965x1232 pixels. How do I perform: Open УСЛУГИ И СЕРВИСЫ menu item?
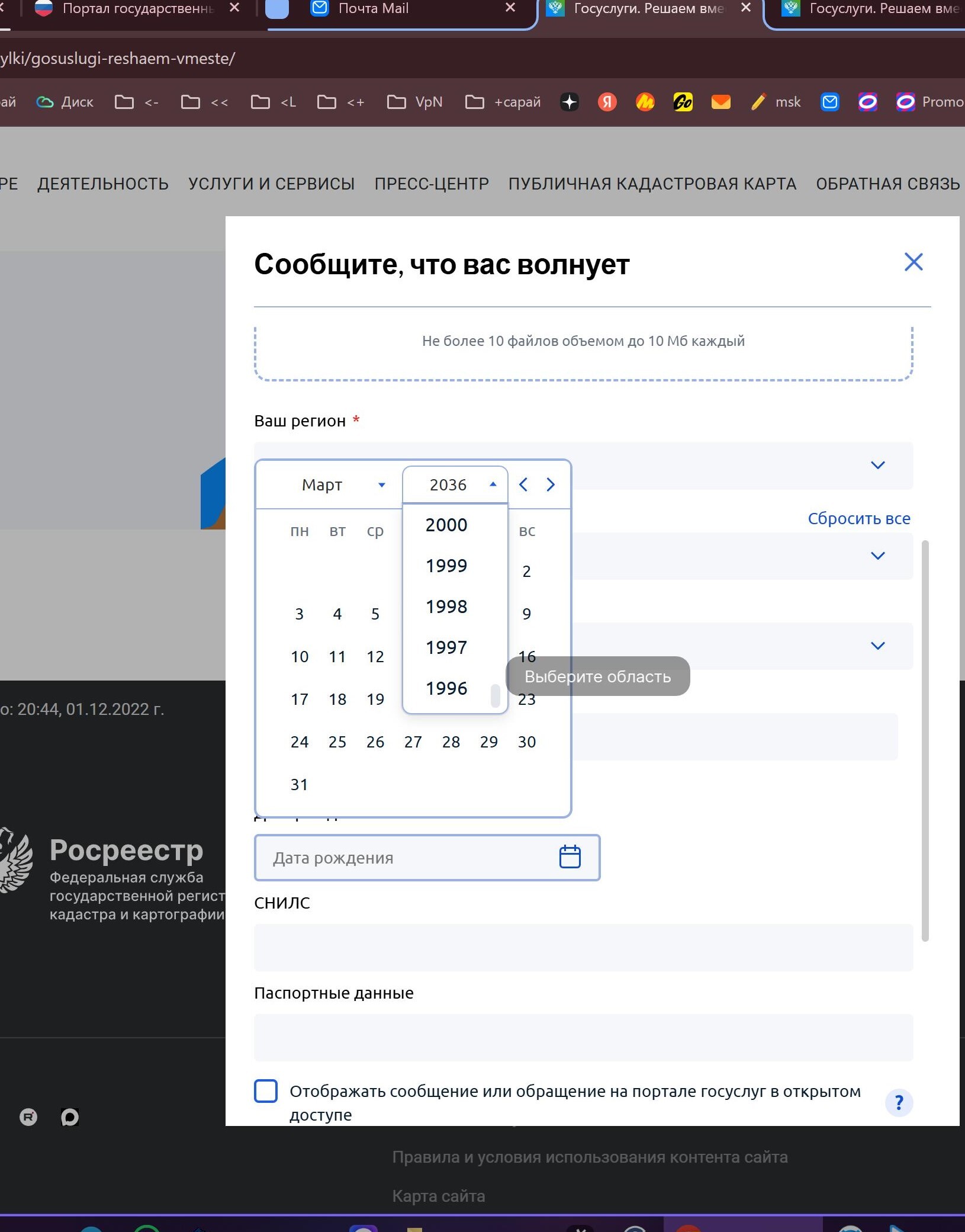pyautogui.click(x=271, y=184)
